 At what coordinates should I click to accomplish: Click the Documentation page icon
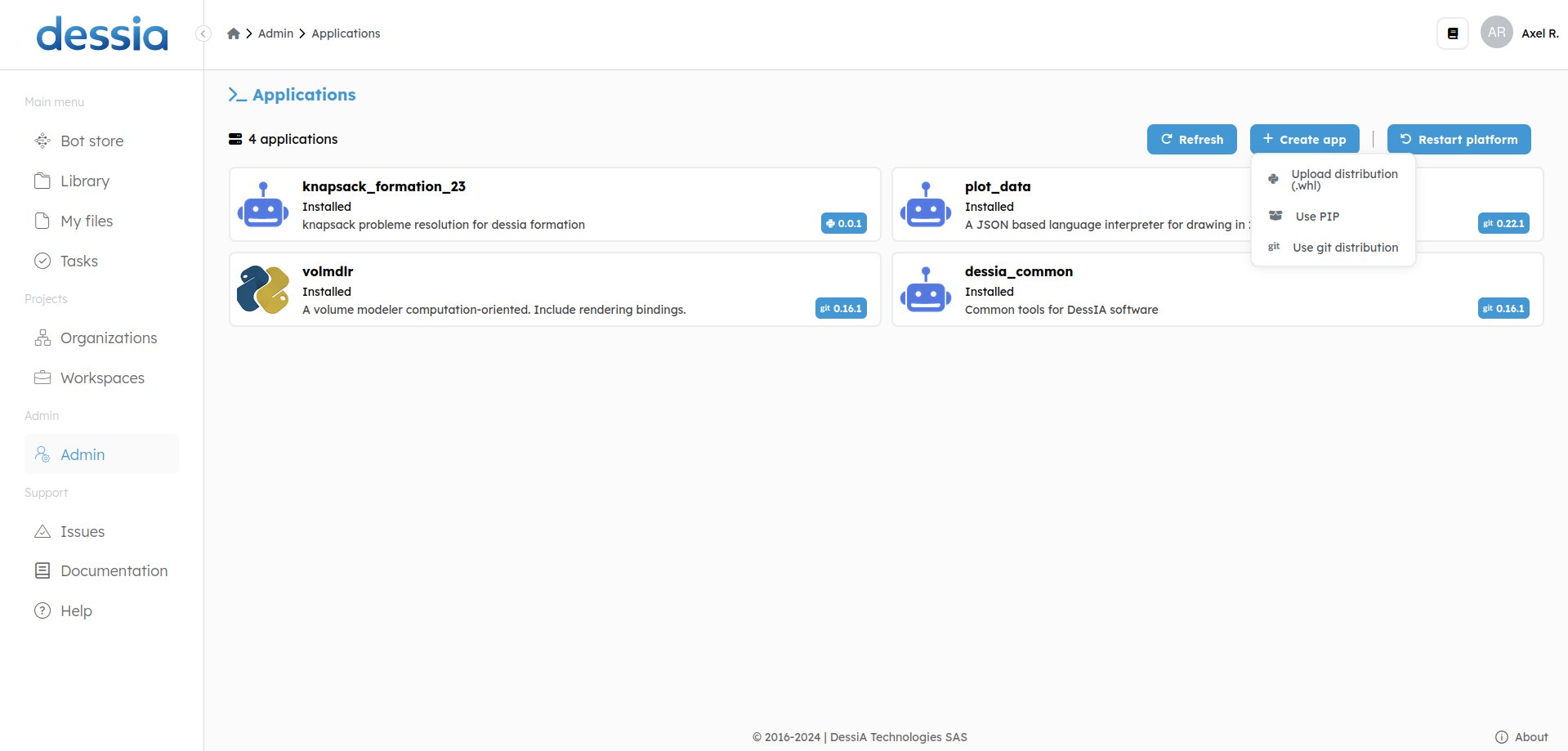pos(42,570)
